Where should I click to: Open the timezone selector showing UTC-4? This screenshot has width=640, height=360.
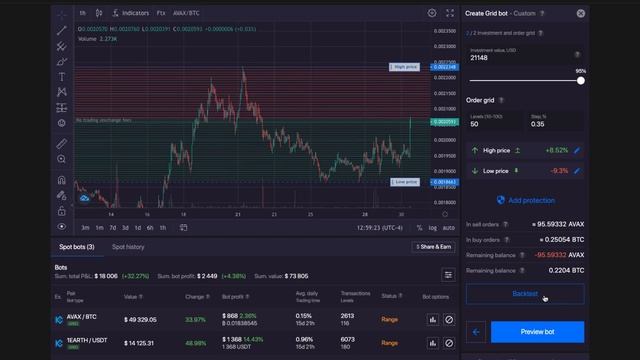point(380,228)
